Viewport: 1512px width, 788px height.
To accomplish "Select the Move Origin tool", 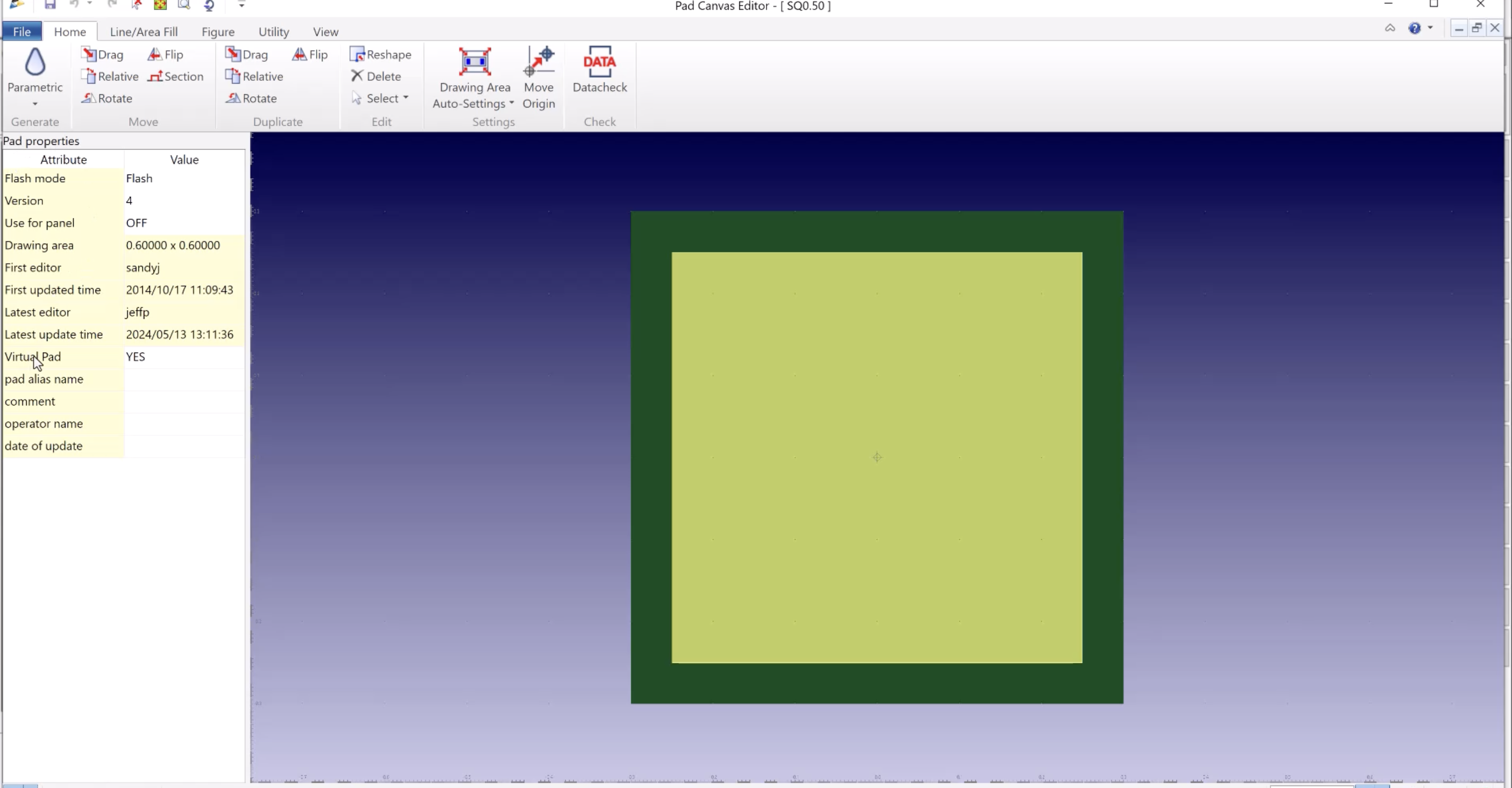I will pos(539,79).
